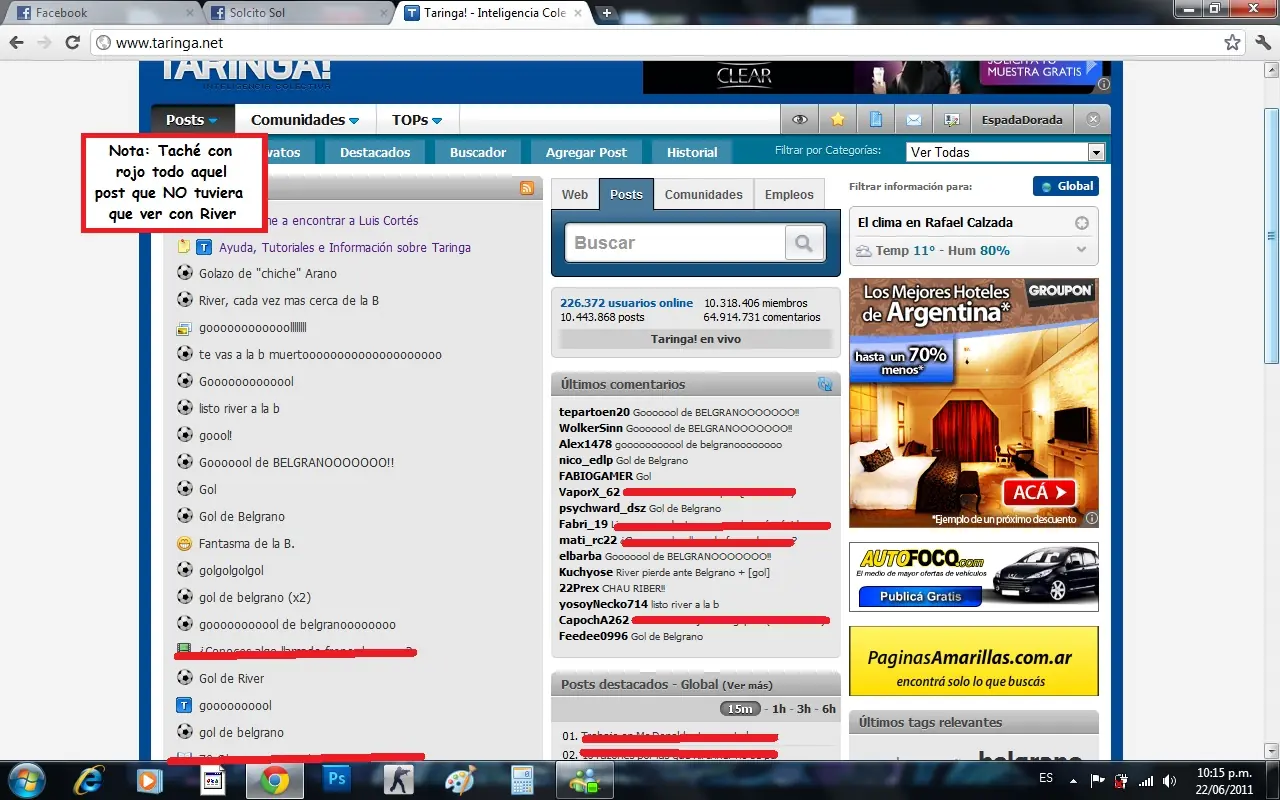Open Photoshop from the taskbar
The image size is (1280, 800).
337,780
